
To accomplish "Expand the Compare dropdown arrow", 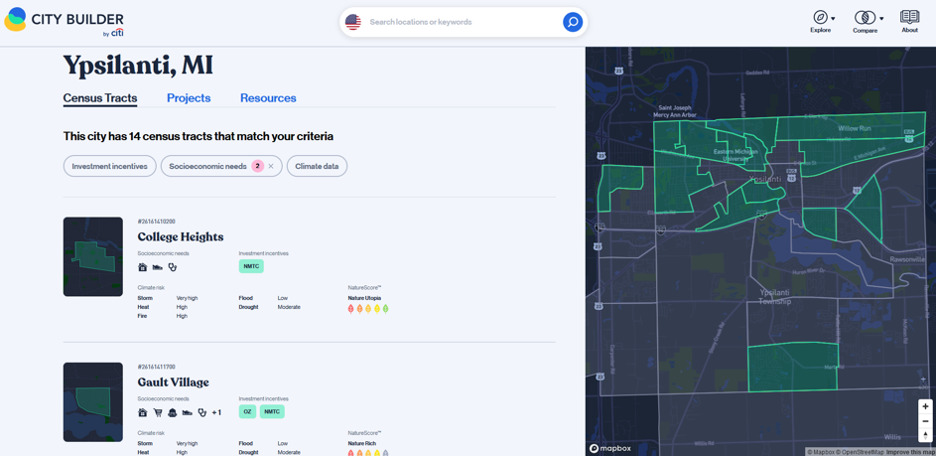I will [x=881, y=19].
